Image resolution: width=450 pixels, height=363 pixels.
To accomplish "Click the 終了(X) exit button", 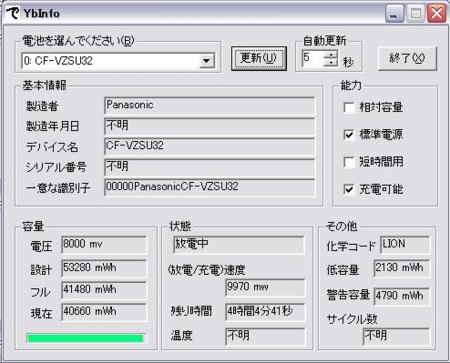I will tap(407, 58).
